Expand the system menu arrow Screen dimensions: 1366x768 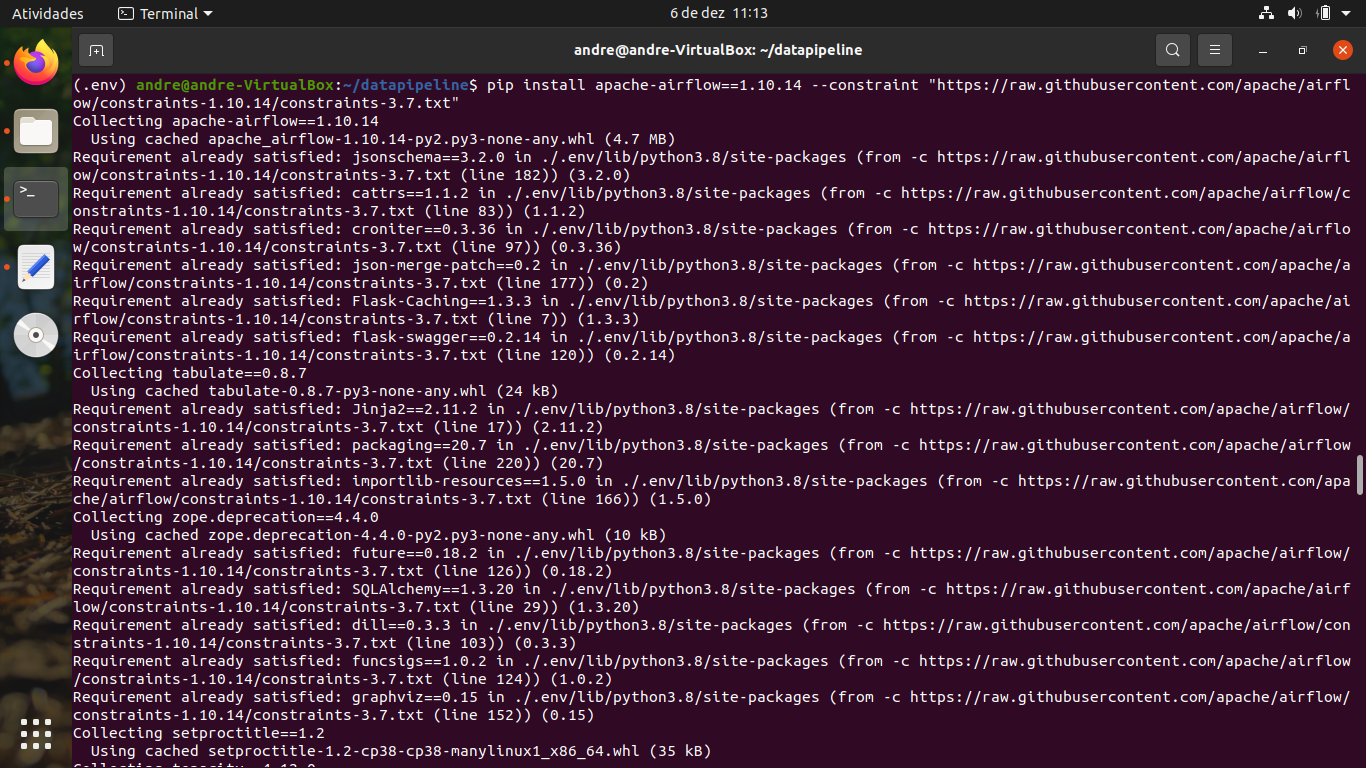(x=1348, y=14)
